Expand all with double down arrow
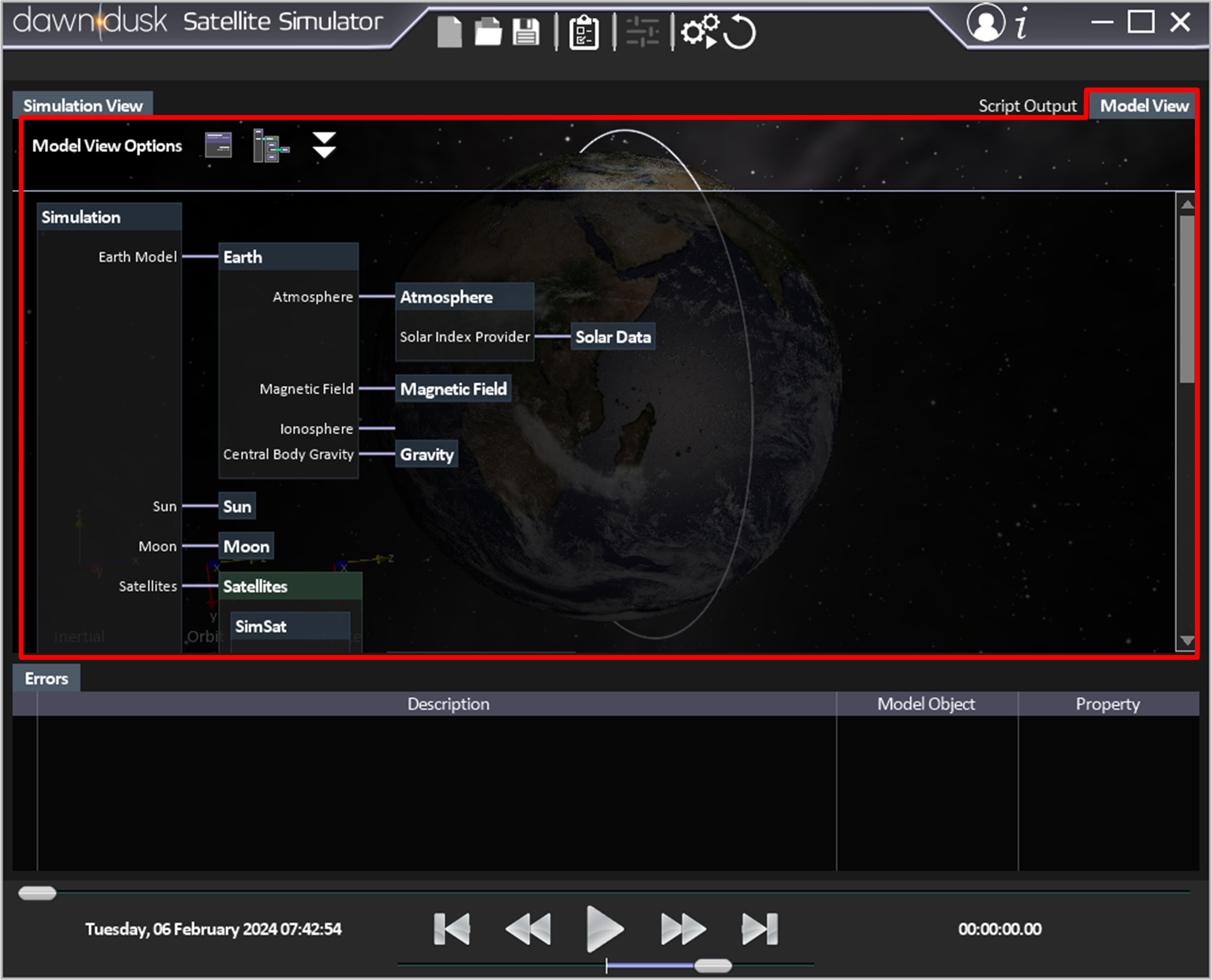 pyautogui.click(x=324, y=145)
